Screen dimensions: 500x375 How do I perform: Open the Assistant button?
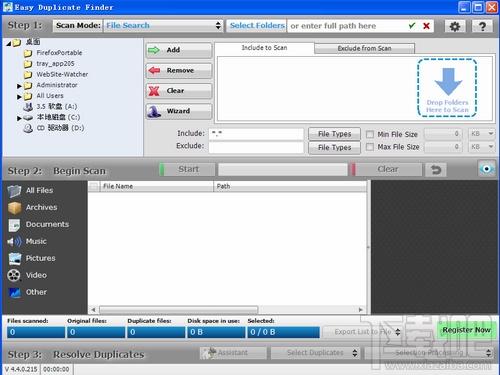tap(233, 353)
